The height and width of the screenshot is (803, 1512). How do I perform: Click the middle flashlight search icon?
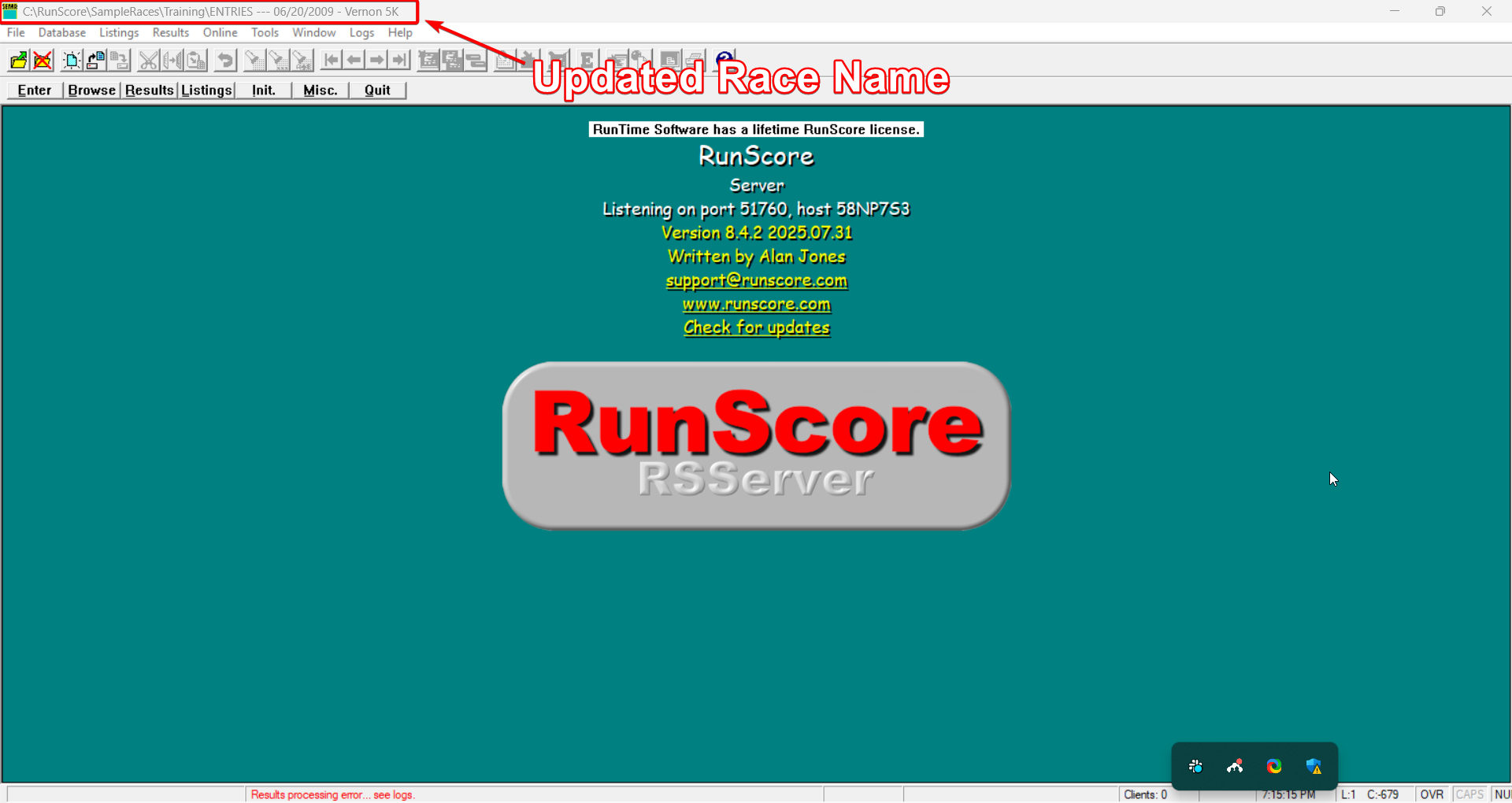click(278, 61)
